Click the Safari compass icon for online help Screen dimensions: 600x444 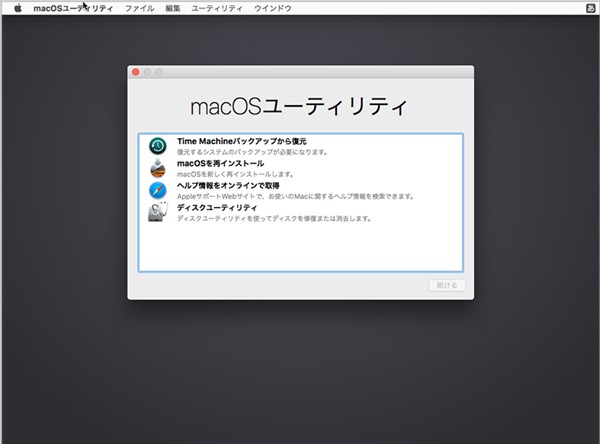(x=157, y=190)
